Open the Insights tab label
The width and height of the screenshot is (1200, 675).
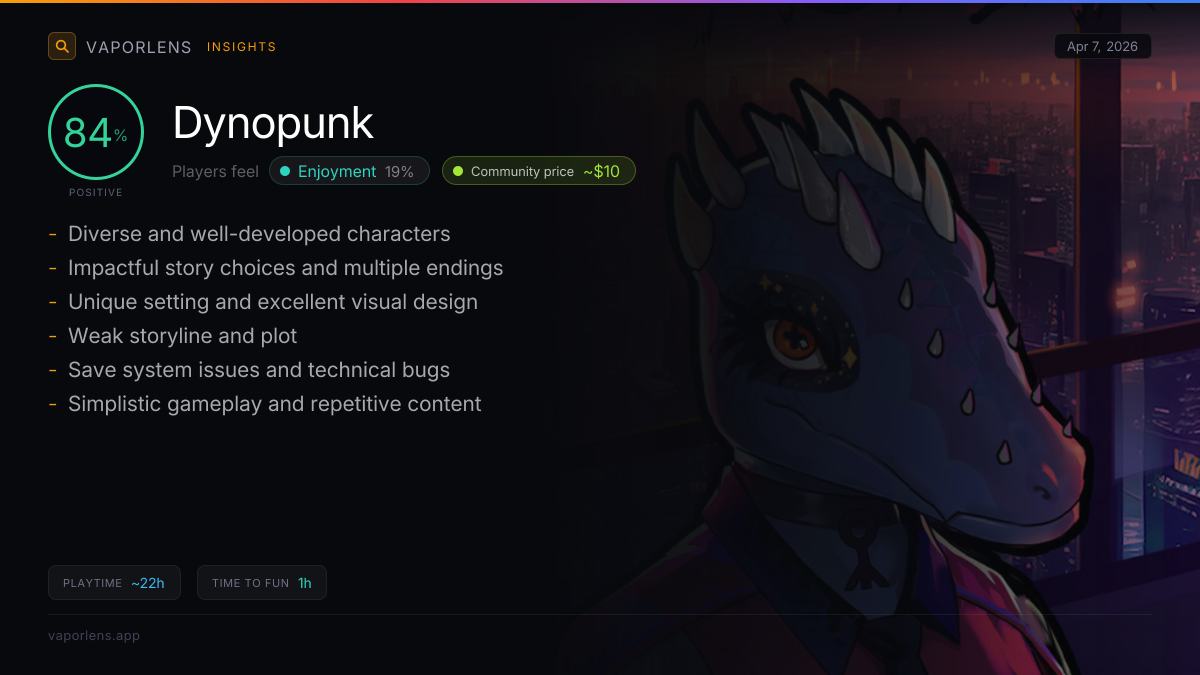pos(242,47)
